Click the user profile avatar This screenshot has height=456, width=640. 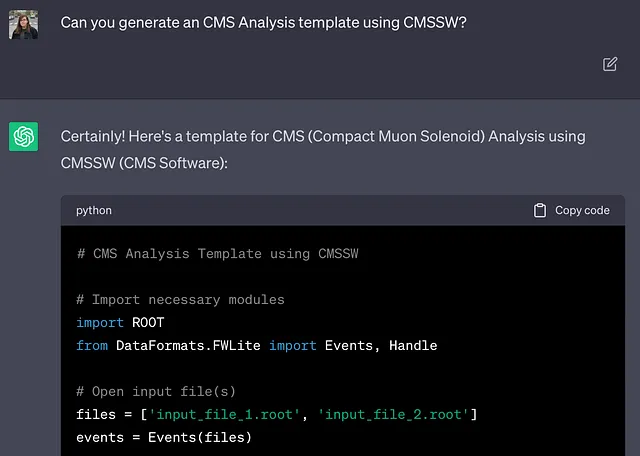coord(24,24)
